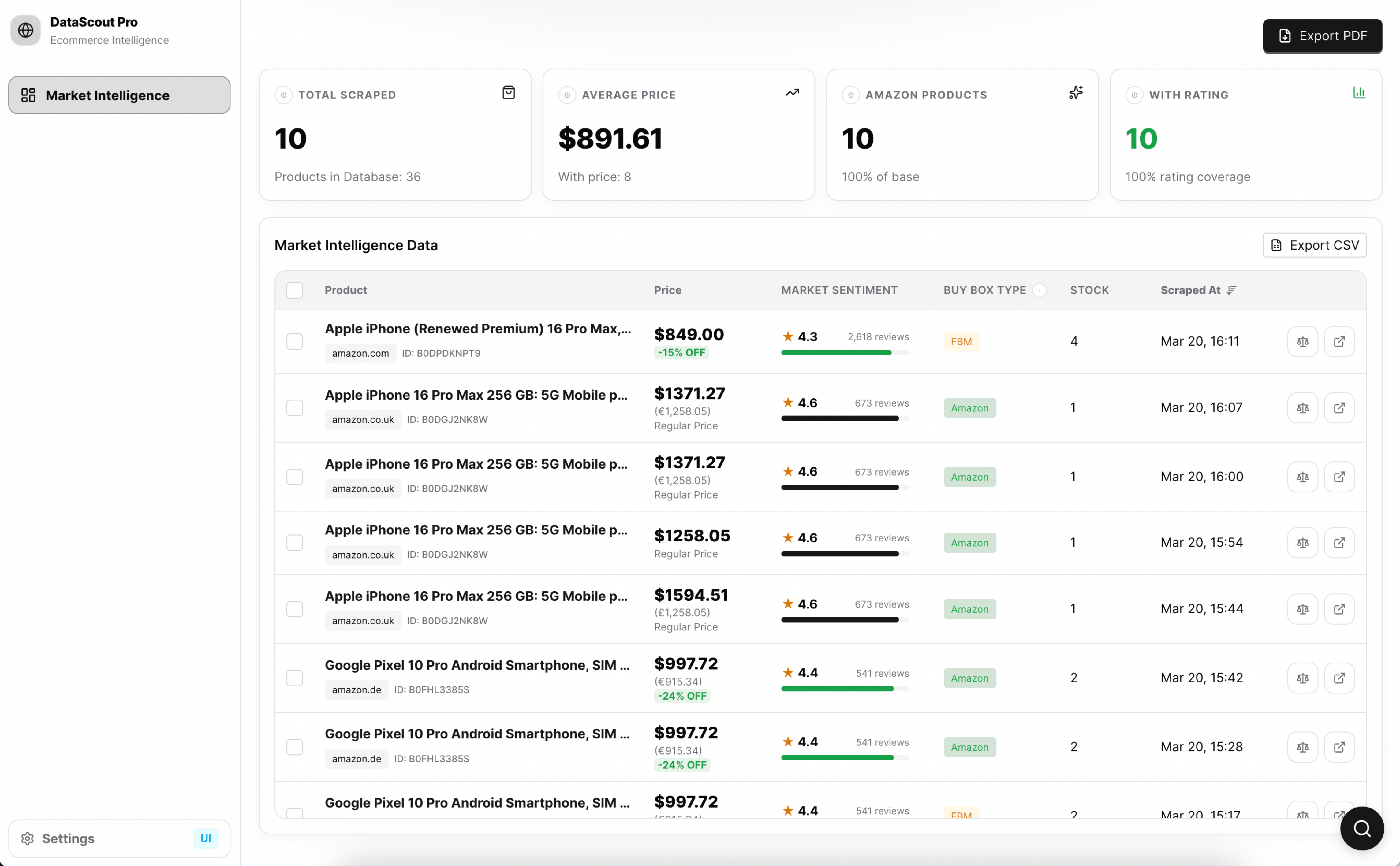Image resolution: width=1400 pixels, height=866 pixels.
Task: Click the Export PDF button
Action: click(x=1322, y=36)
